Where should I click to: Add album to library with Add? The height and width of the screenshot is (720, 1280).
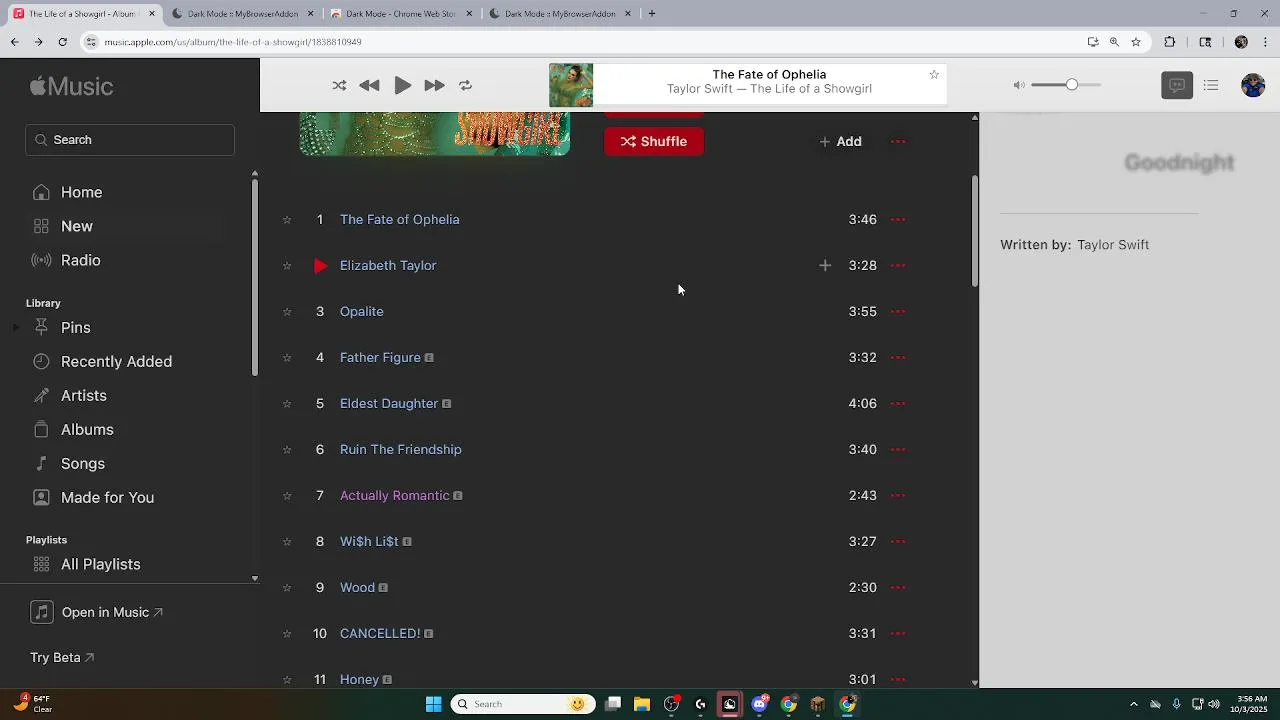click(840, 141)
